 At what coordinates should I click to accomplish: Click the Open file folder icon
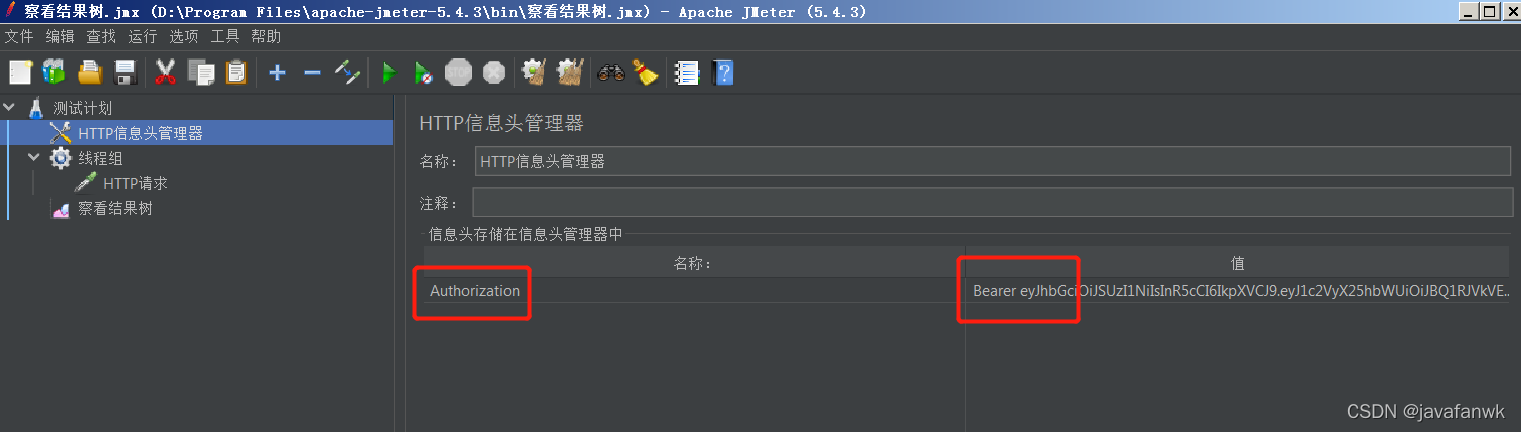point(90,72)
